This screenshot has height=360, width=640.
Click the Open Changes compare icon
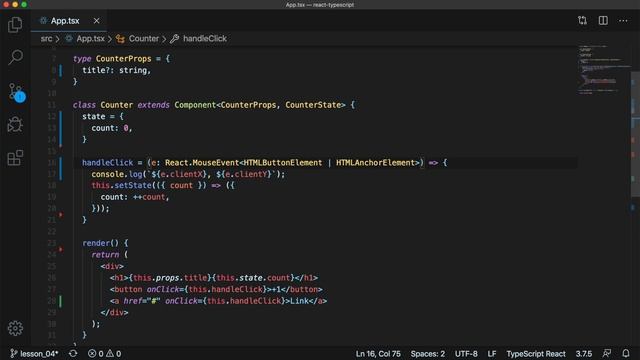(x=582, y=20)
